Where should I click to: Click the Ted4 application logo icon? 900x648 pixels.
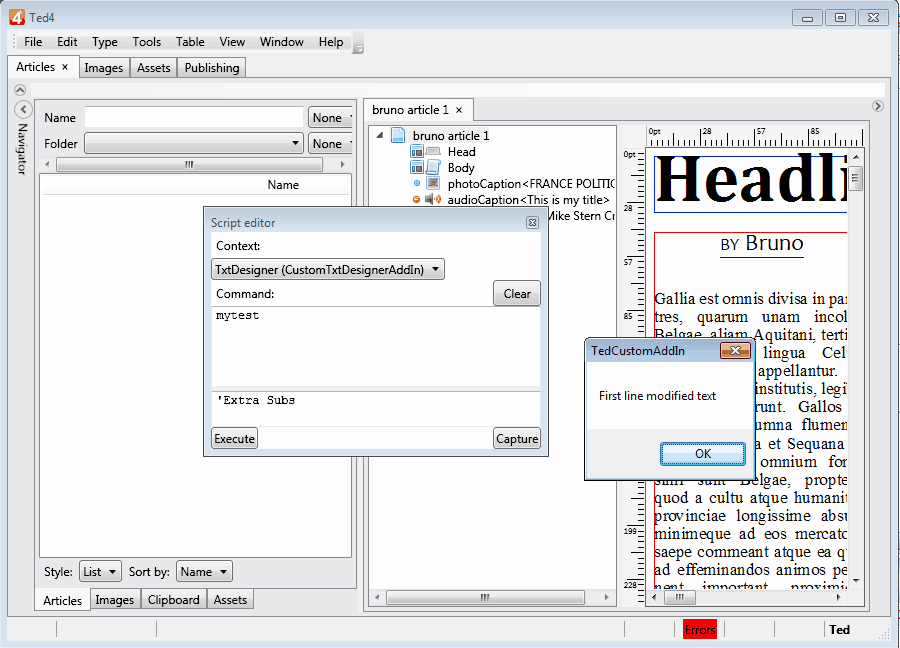tap(17, 17)
